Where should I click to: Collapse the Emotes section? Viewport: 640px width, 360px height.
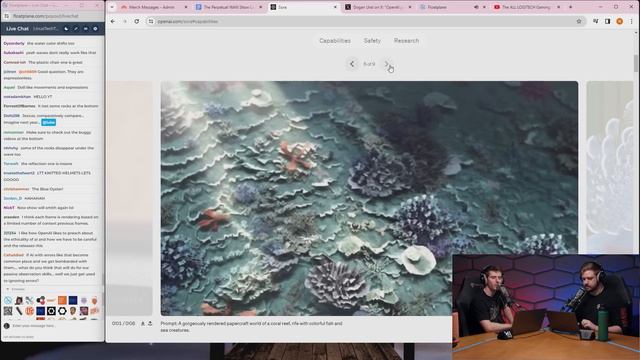click(x=15, y=289)
